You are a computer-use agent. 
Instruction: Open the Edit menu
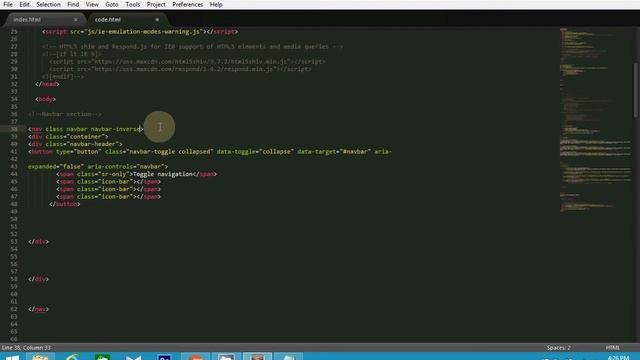[24, 4]
